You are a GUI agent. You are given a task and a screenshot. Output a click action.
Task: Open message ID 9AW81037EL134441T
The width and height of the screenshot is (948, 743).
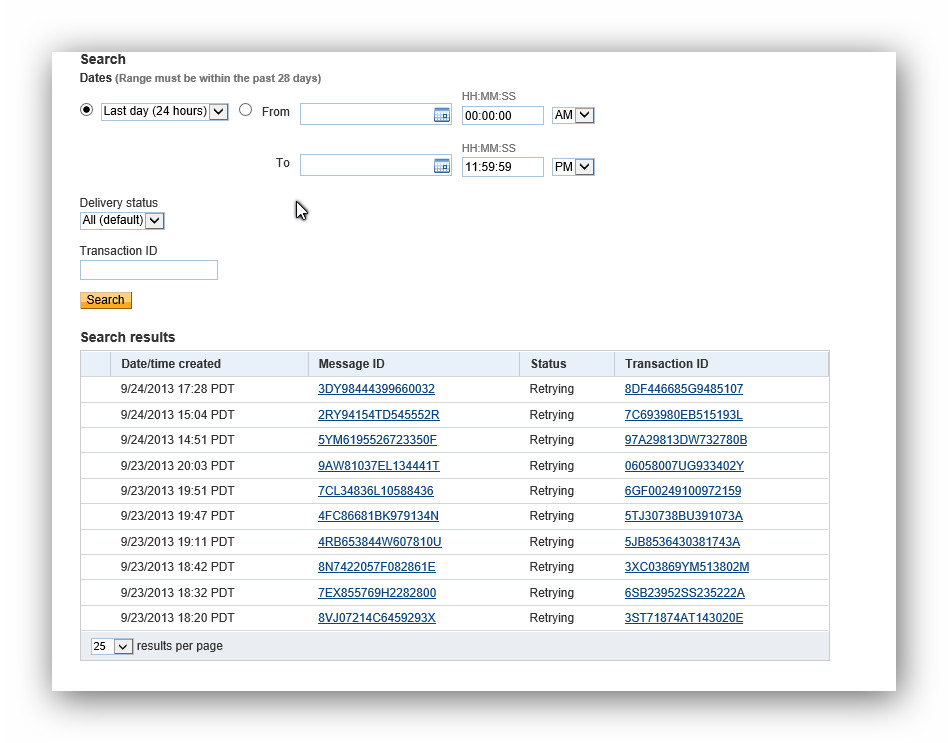pyautogui.click(x=378, y=466)
